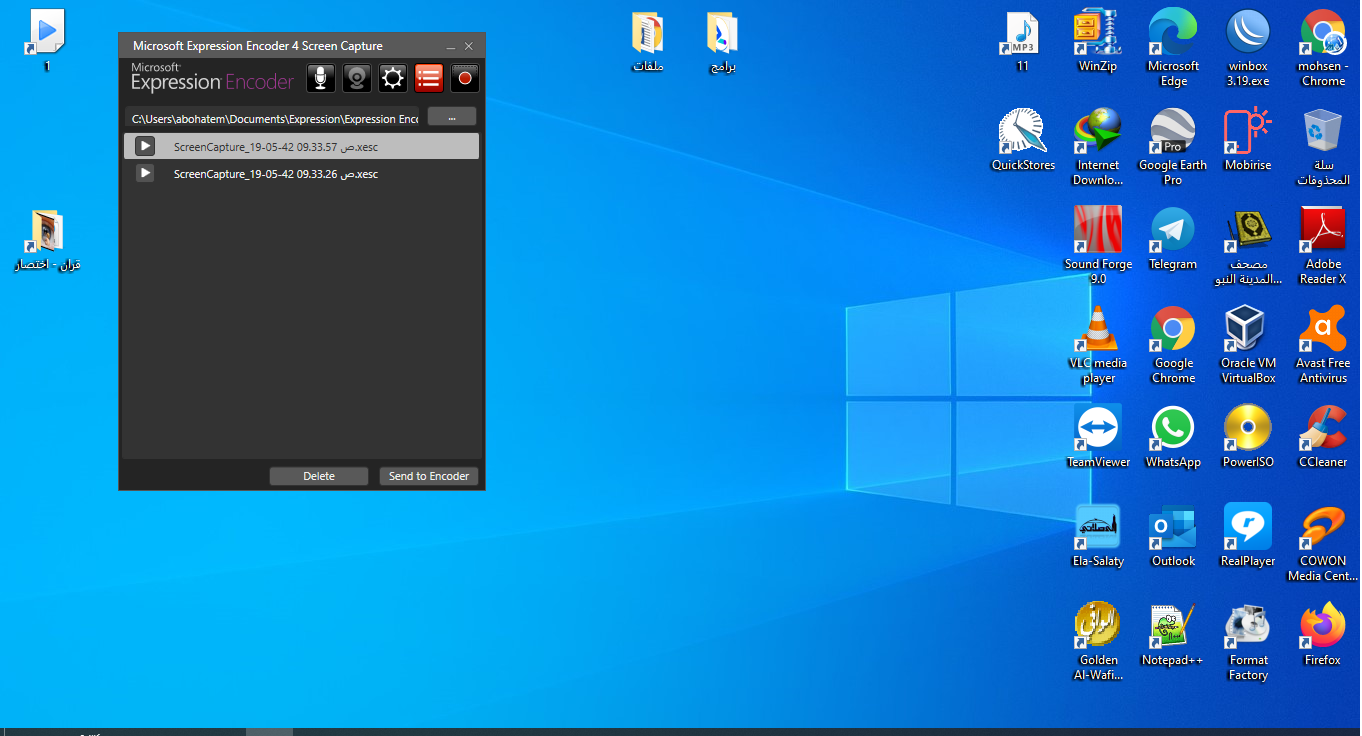
Task: Open the Recycle Bin سلة المحذوفات
Action: [1323, 146]
